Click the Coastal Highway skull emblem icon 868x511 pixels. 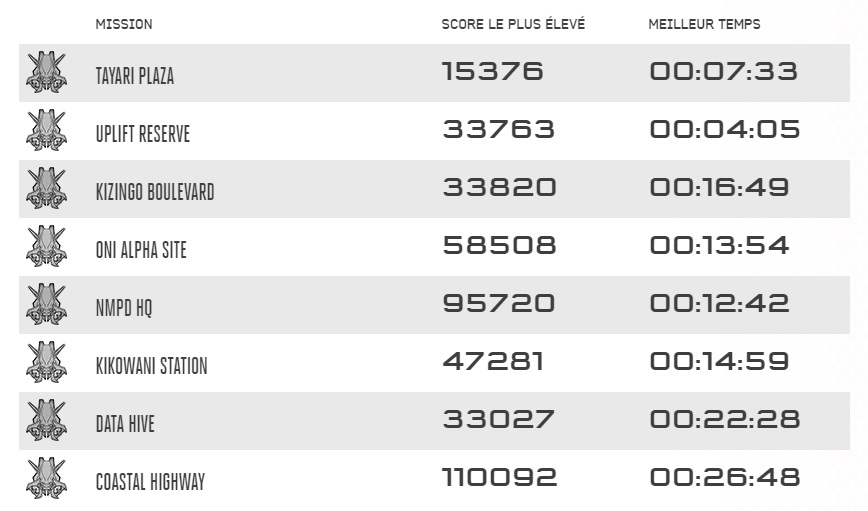[x=46, y=478]
